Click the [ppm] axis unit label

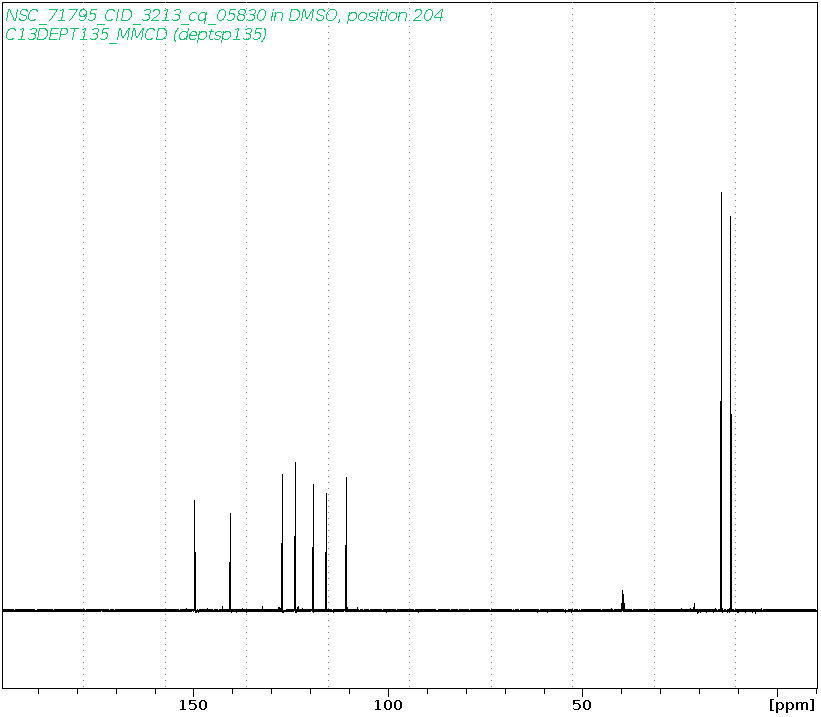pyautogui.click(x=792, y=705)
